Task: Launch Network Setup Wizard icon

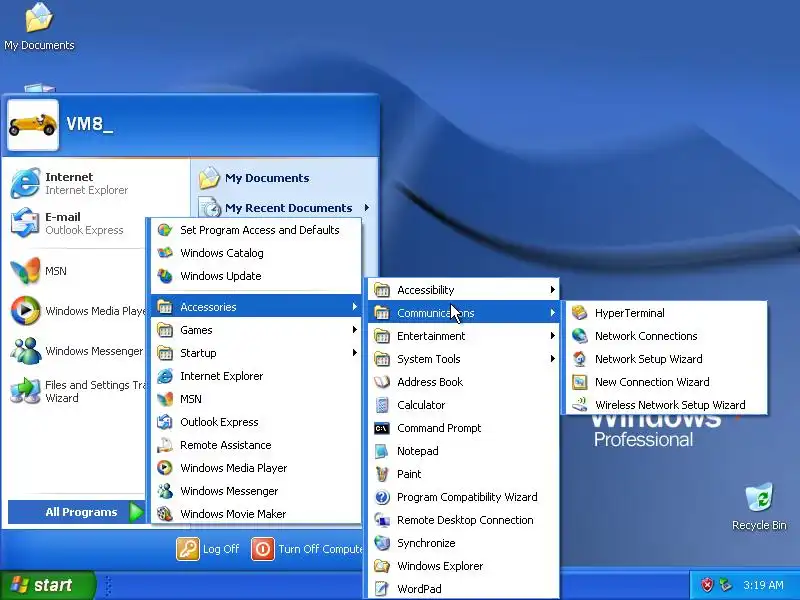Action: 580,359
